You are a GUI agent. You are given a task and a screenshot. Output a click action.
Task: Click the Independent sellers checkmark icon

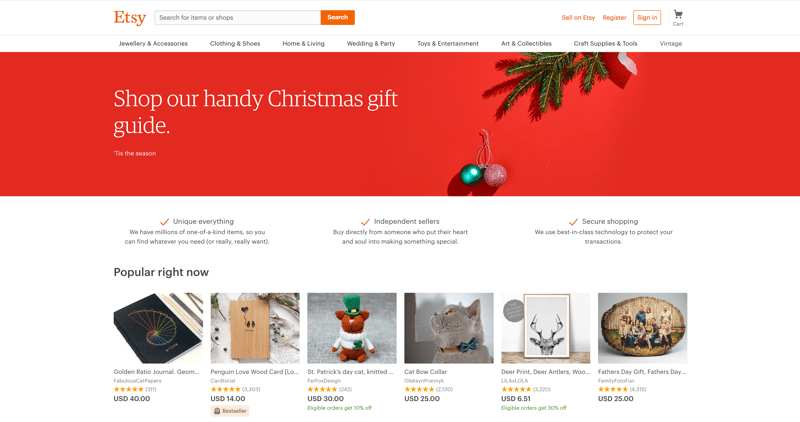pyautogui.click(x=365, y=221)
